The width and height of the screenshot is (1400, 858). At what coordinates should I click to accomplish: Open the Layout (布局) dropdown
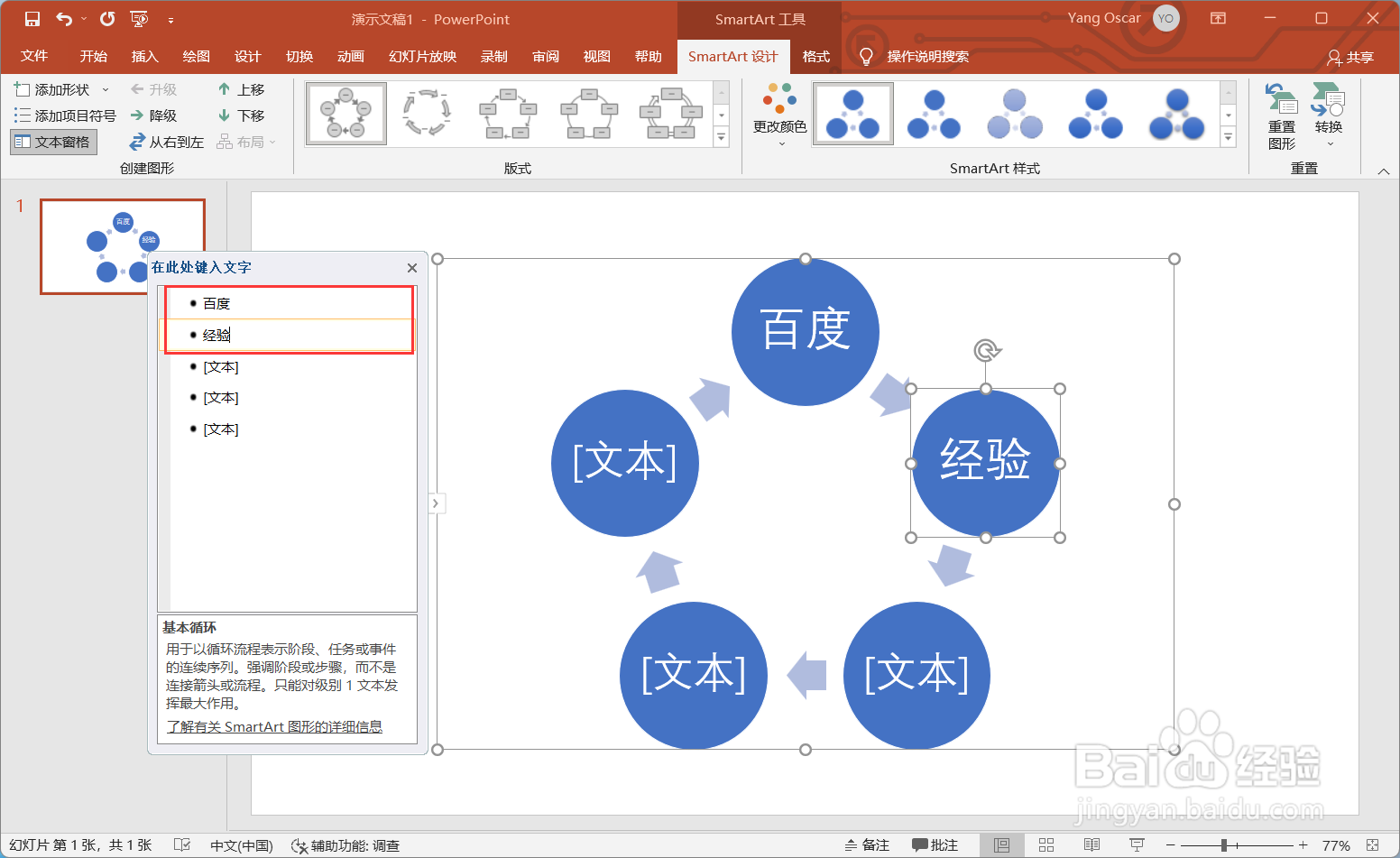246,142
